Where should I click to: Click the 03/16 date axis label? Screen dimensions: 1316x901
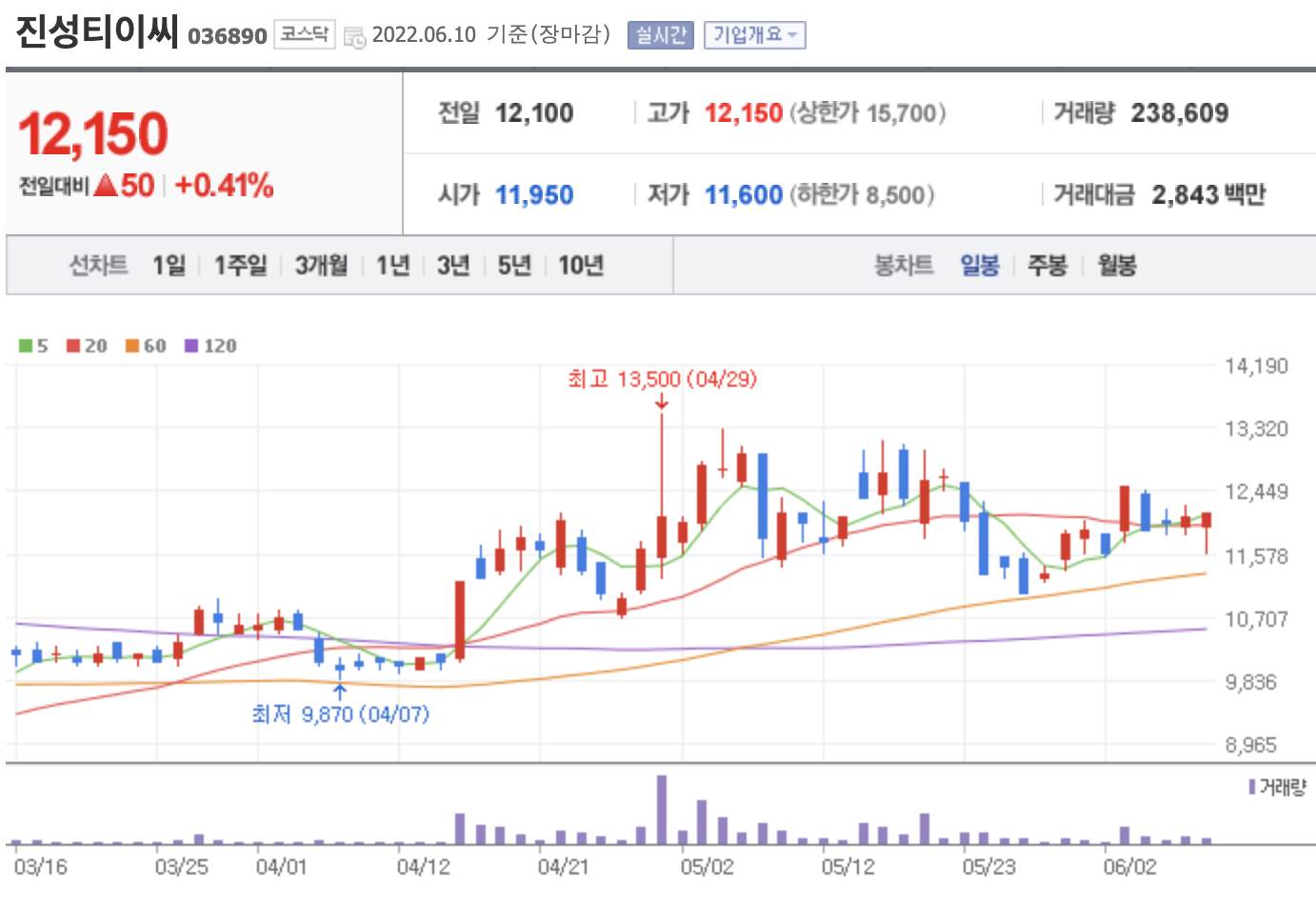click(40, 867)
